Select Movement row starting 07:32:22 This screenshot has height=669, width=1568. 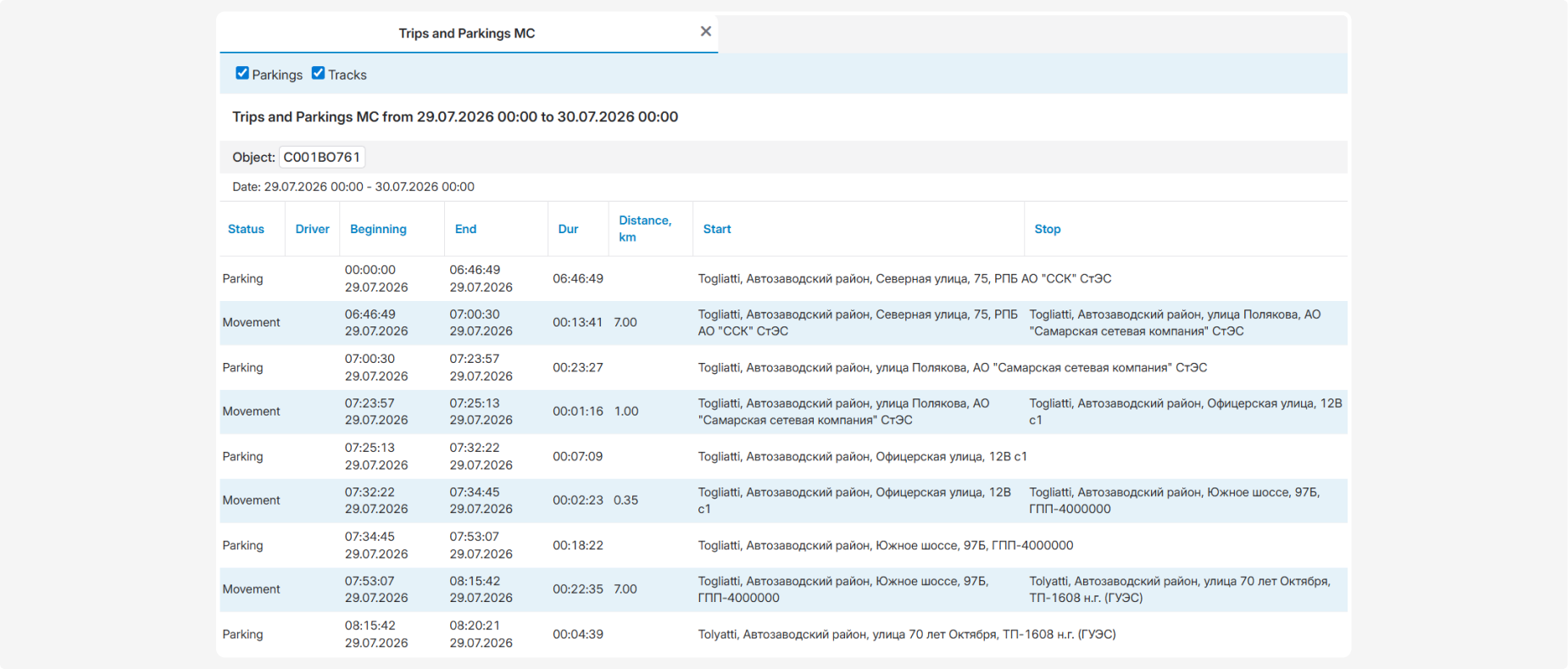point(783,501)
